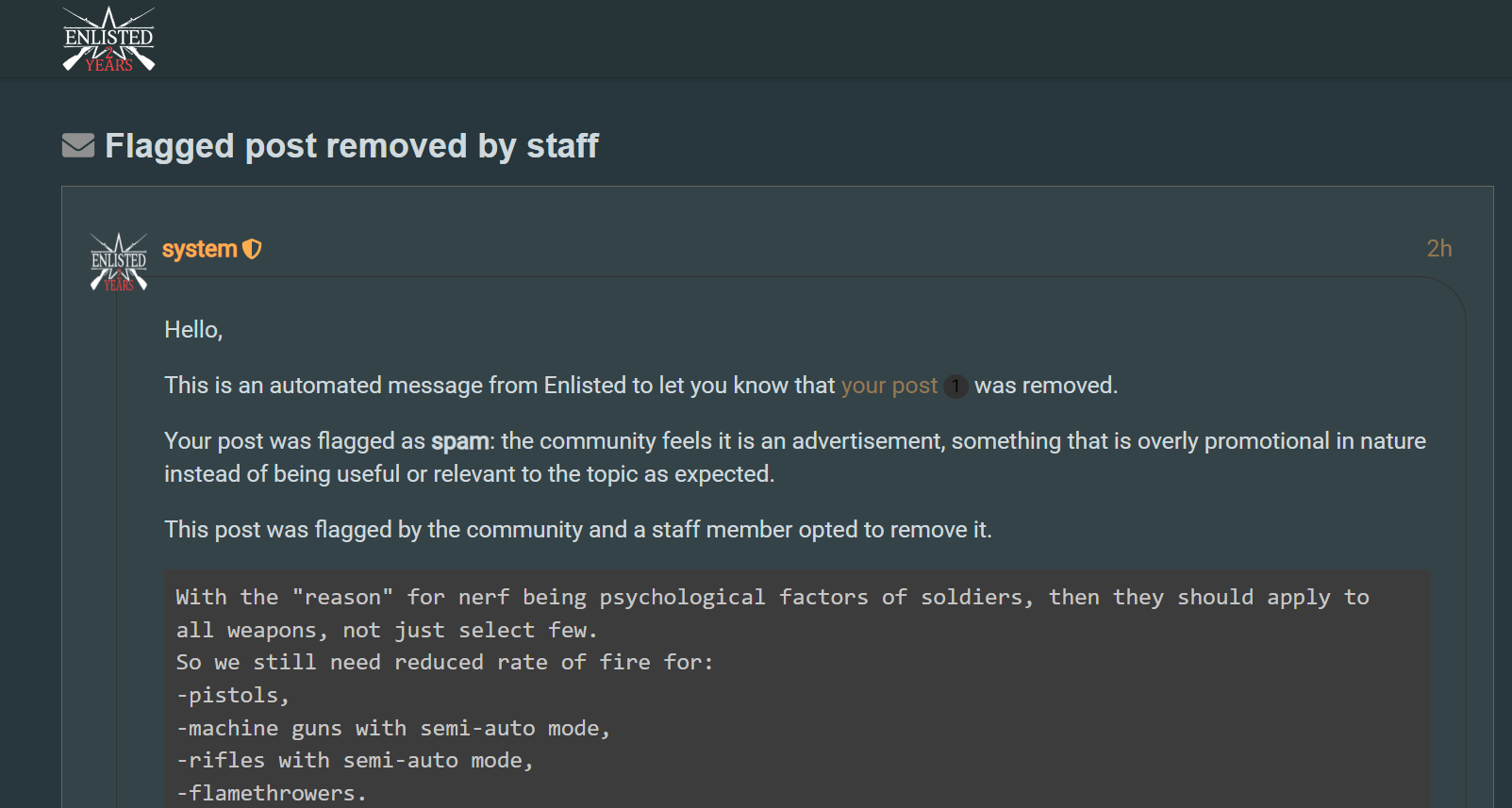Click the 2h post timestamp
The image size is (1512, 808).
pyautogui.click(x=1439, y=249)
